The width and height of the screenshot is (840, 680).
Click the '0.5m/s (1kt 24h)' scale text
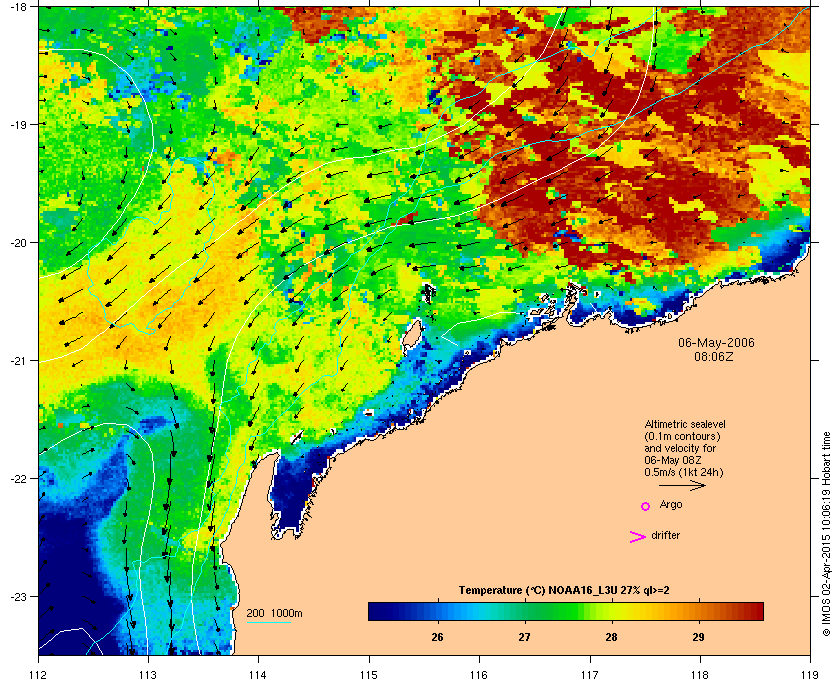[x=684, y=473]
